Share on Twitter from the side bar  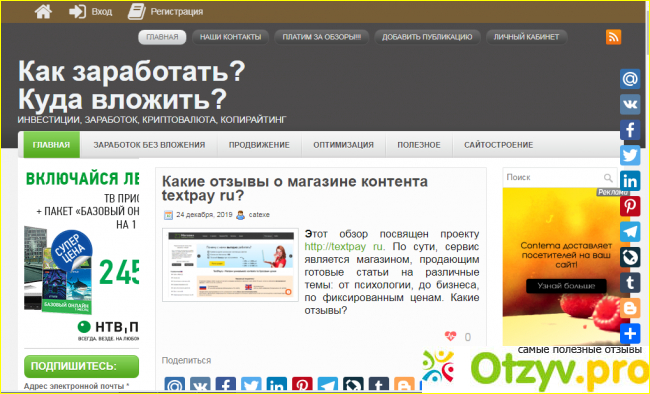pyautogui.click(x=630, y=156)
